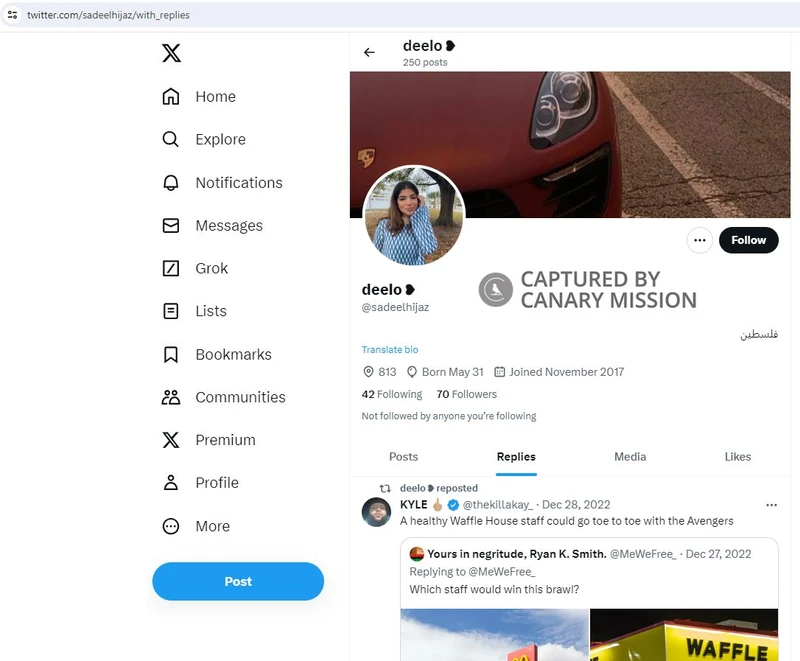Open the profile picture thumbnail
The width and height of the screenshot is (800, 661).
coord(413,217)
